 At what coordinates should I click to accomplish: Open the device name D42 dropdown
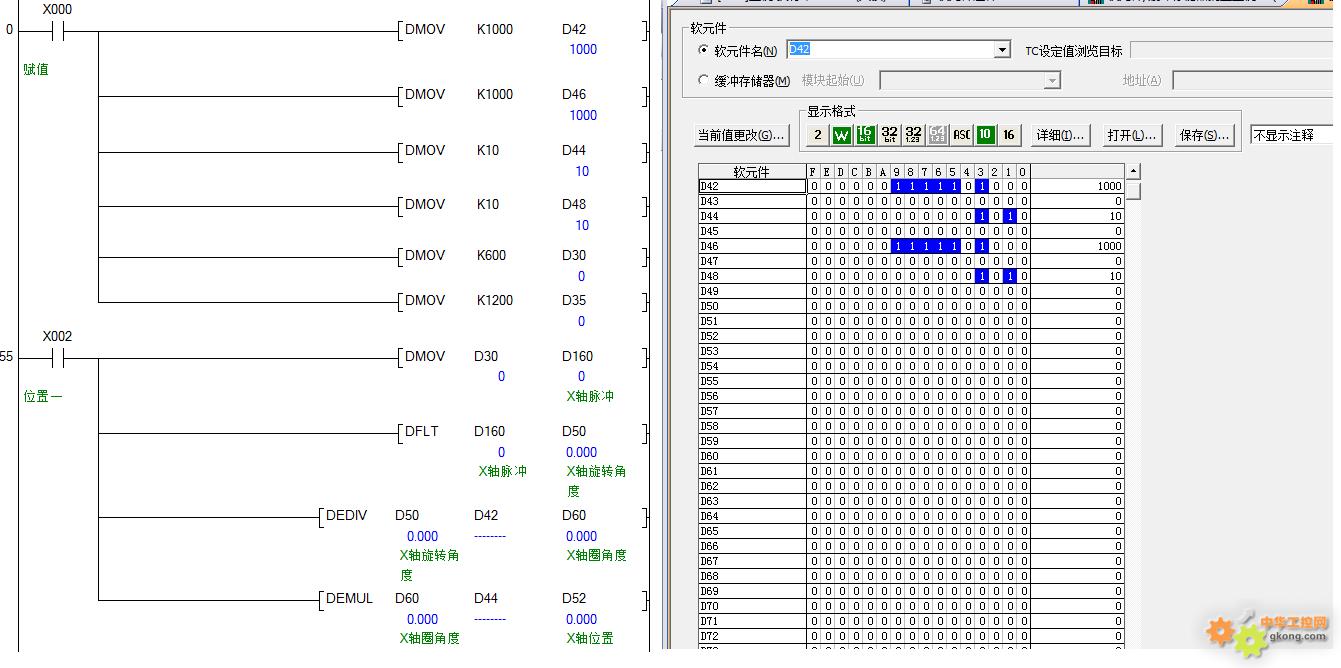pyautogui.click(x=1002, y=50)
